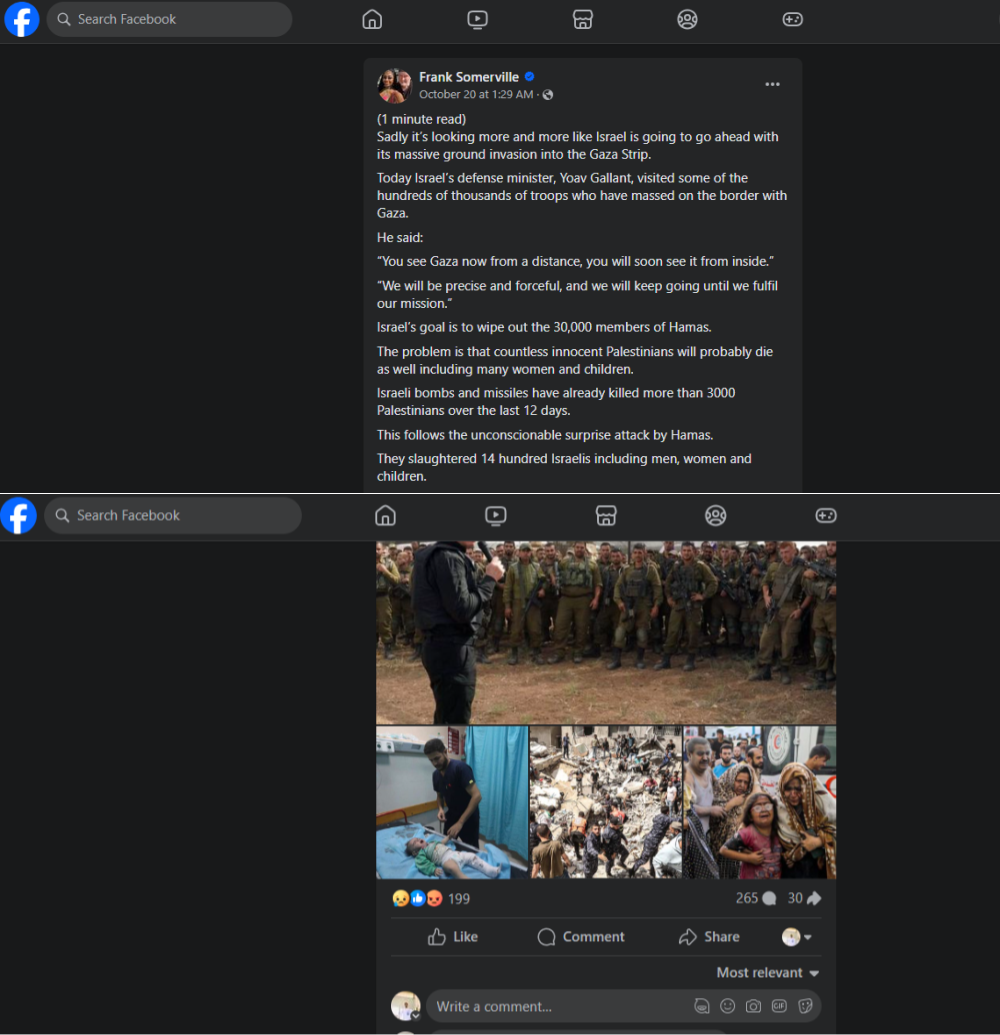Viewport: 1000px width, 1035px height.
Task: Open the Groups tab in the upper navigation bar
Action: (x=687, y=20)
